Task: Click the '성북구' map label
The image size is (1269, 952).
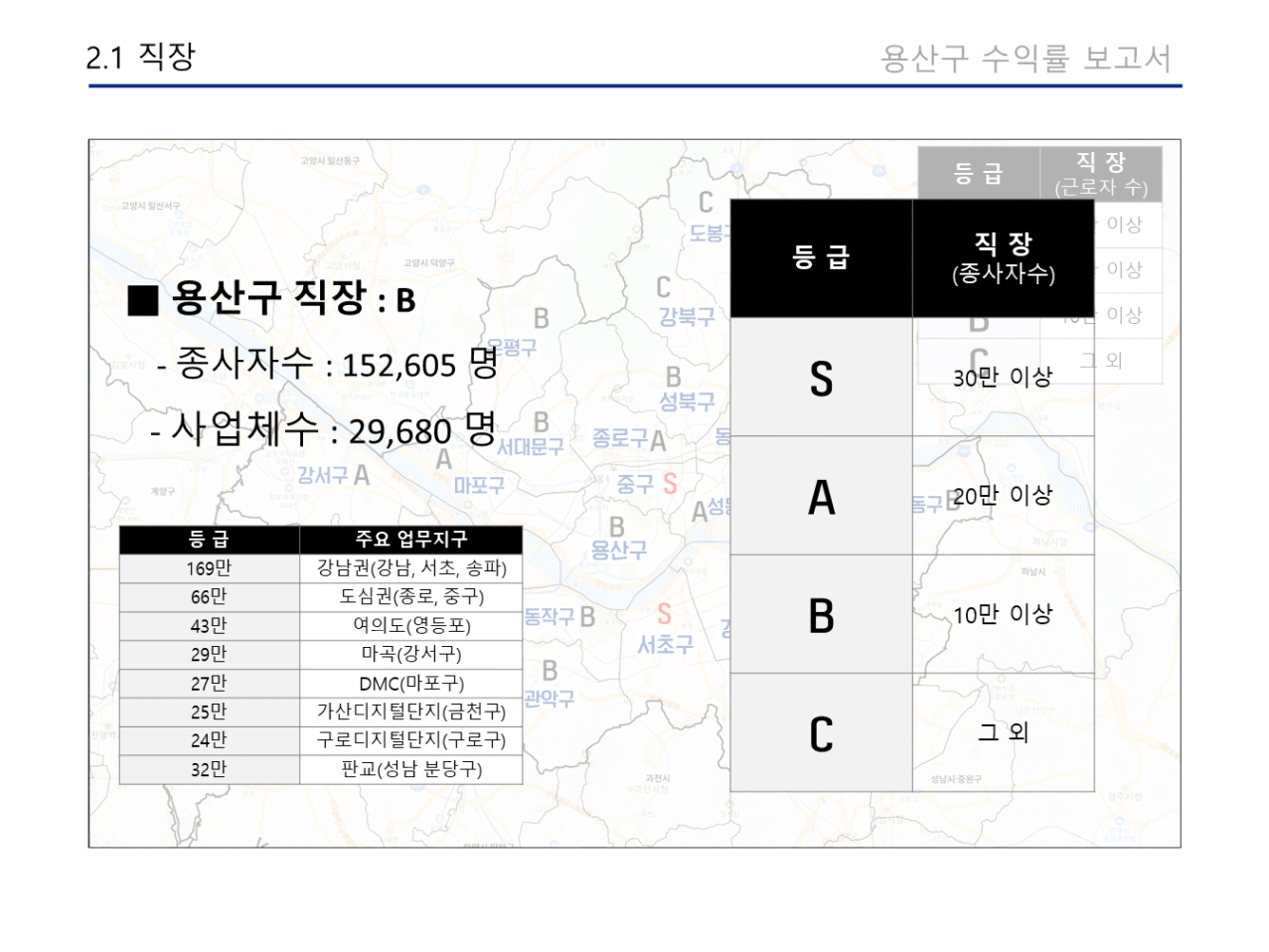Action: [687, 402]
